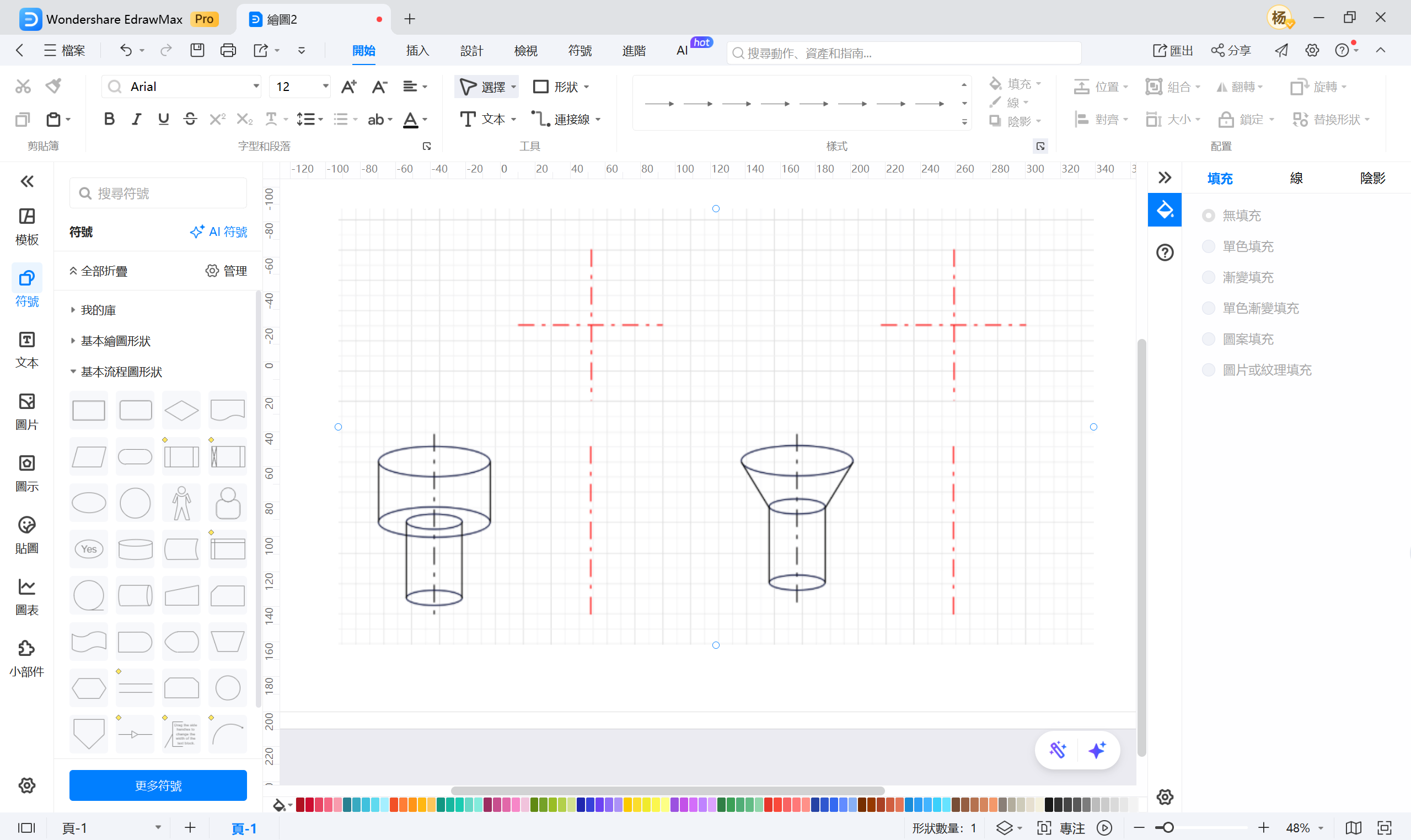Click the save icon in toolbar
The height and width of the screenshot is (840, 1411).
(197, 50)
